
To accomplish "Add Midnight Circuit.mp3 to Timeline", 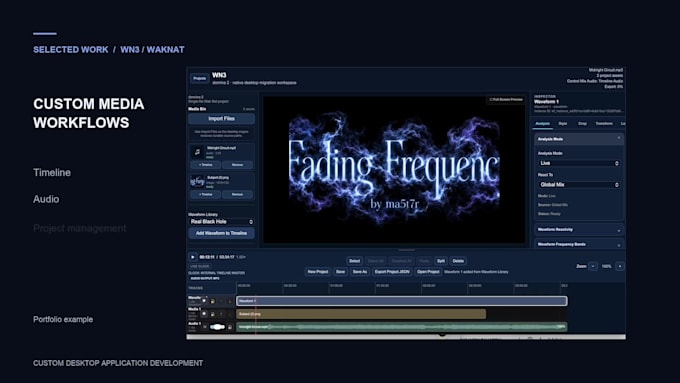I will (206, 165).
